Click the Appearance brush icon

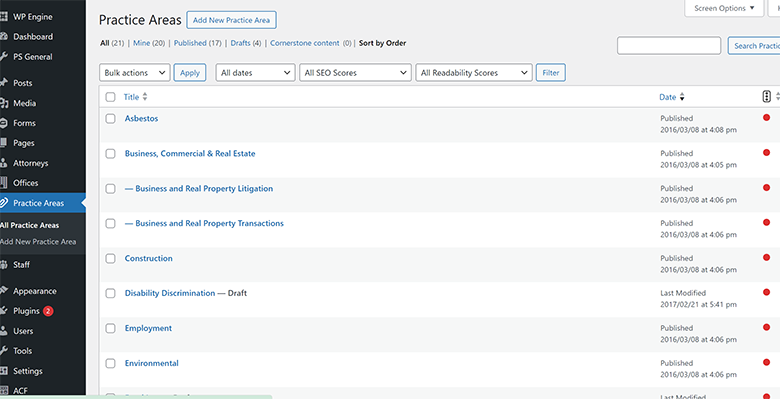pos(3,291)
